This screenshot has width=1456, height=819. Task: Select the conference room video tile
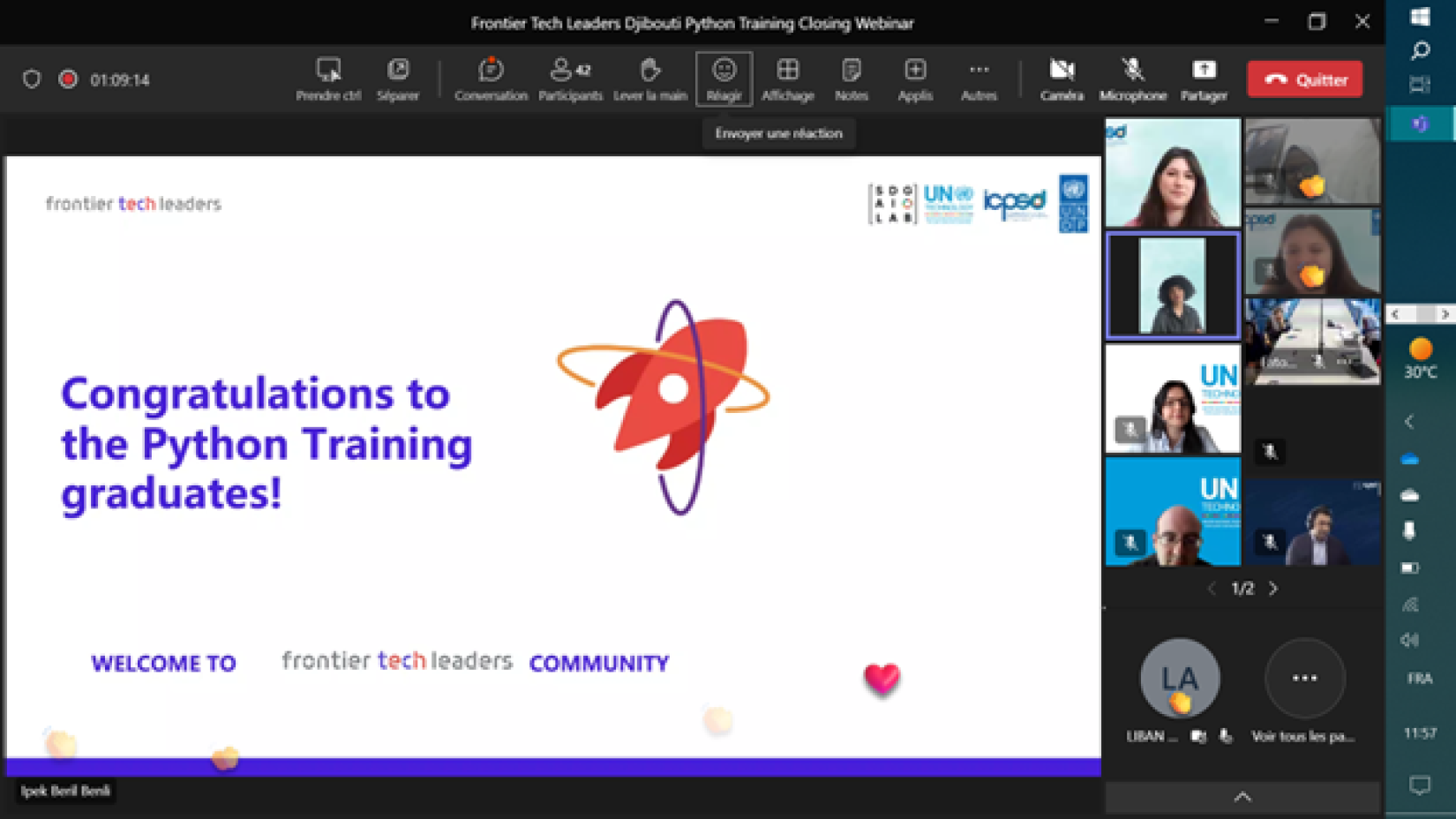(1312, 342)
